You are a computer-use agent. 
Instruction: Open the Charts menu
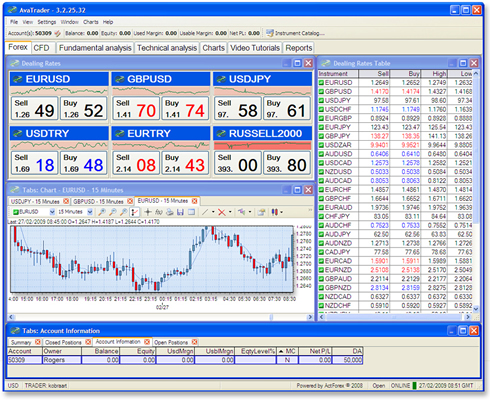pos(91,22)
